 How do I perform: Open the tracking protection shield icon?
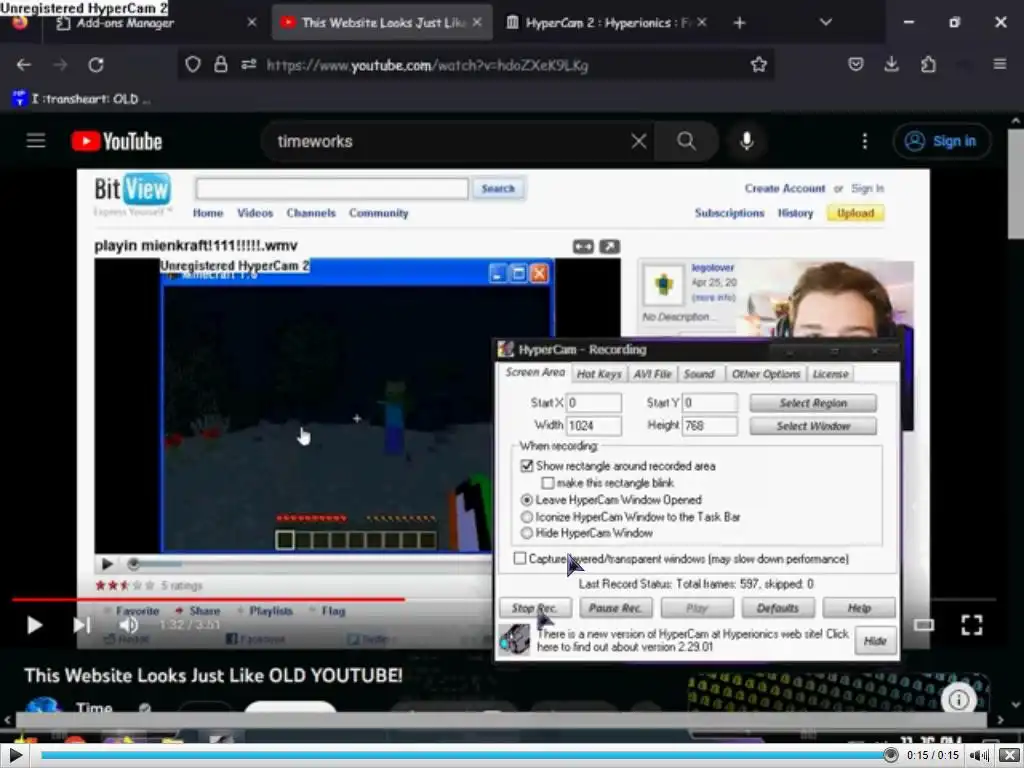point(193,64)
